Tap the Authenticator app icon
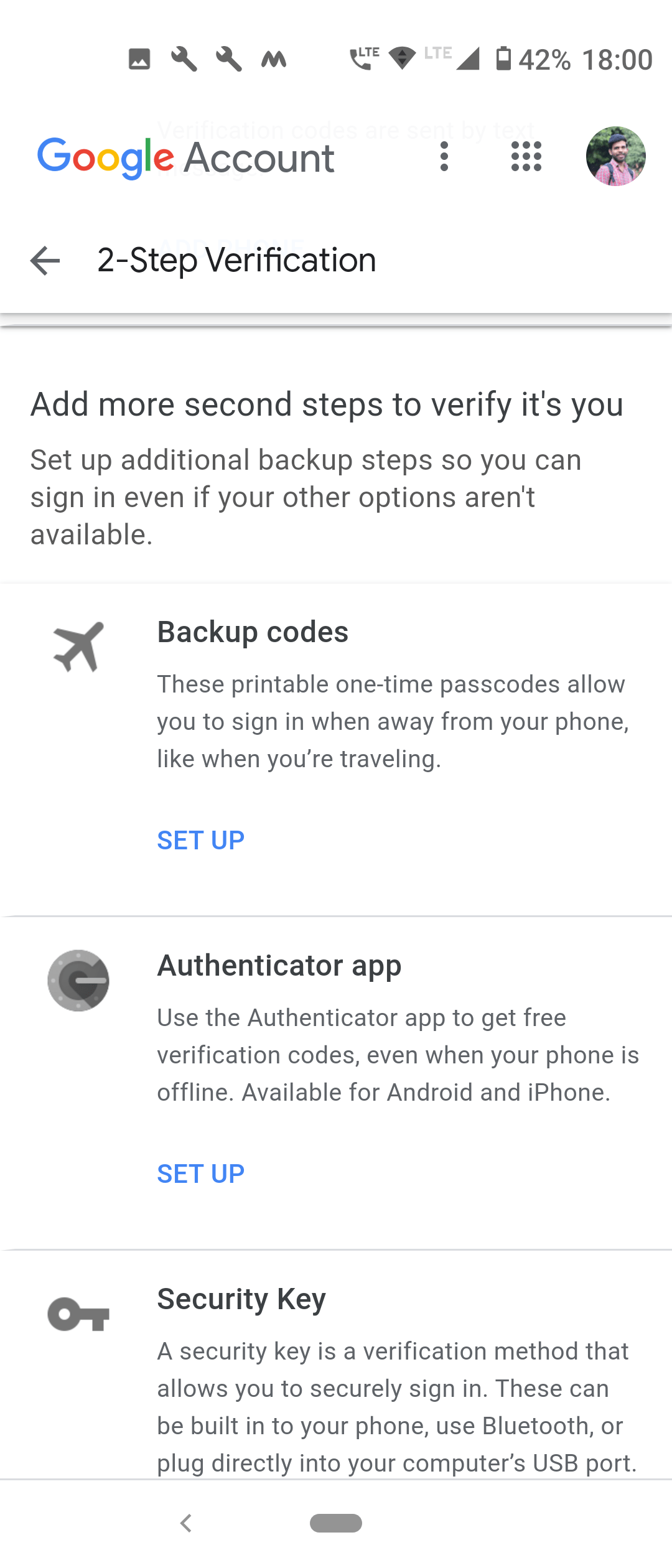The width and height of the screenshot is (672, 1568). pyautogui.click(x=78, y=981)
